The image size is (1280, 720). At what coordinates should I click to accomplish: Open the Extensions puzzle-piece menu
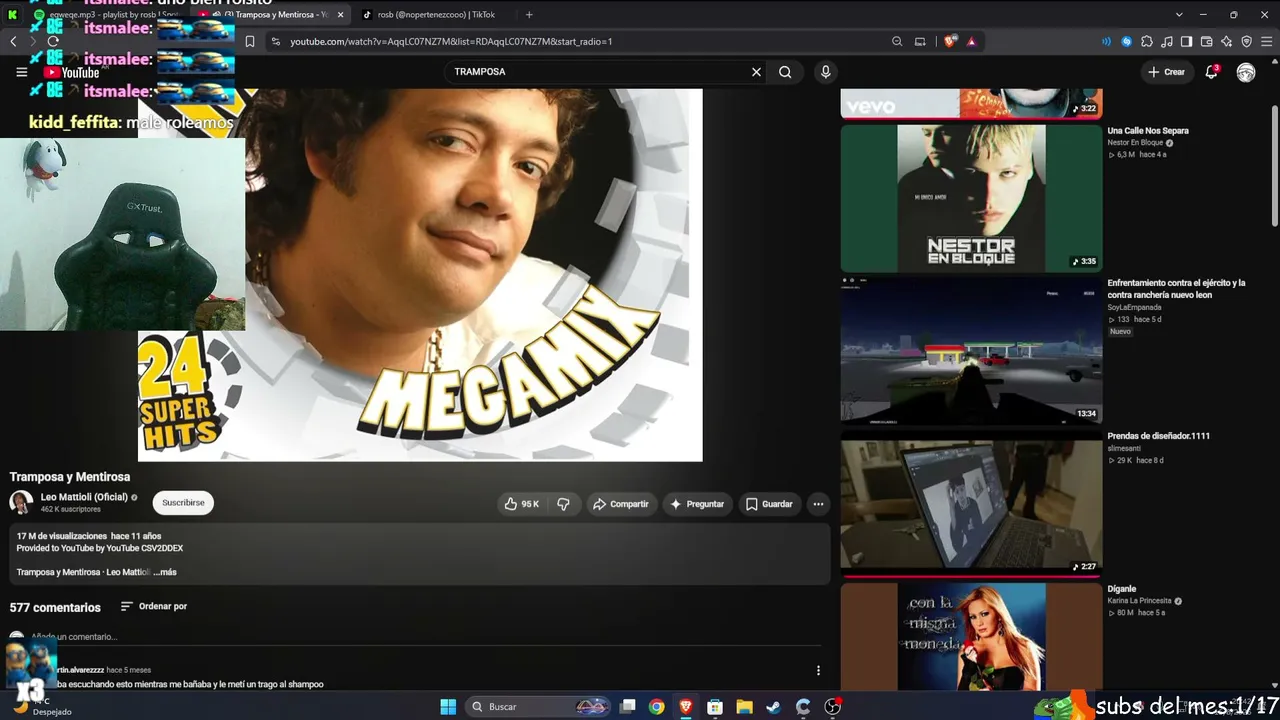1147,42
